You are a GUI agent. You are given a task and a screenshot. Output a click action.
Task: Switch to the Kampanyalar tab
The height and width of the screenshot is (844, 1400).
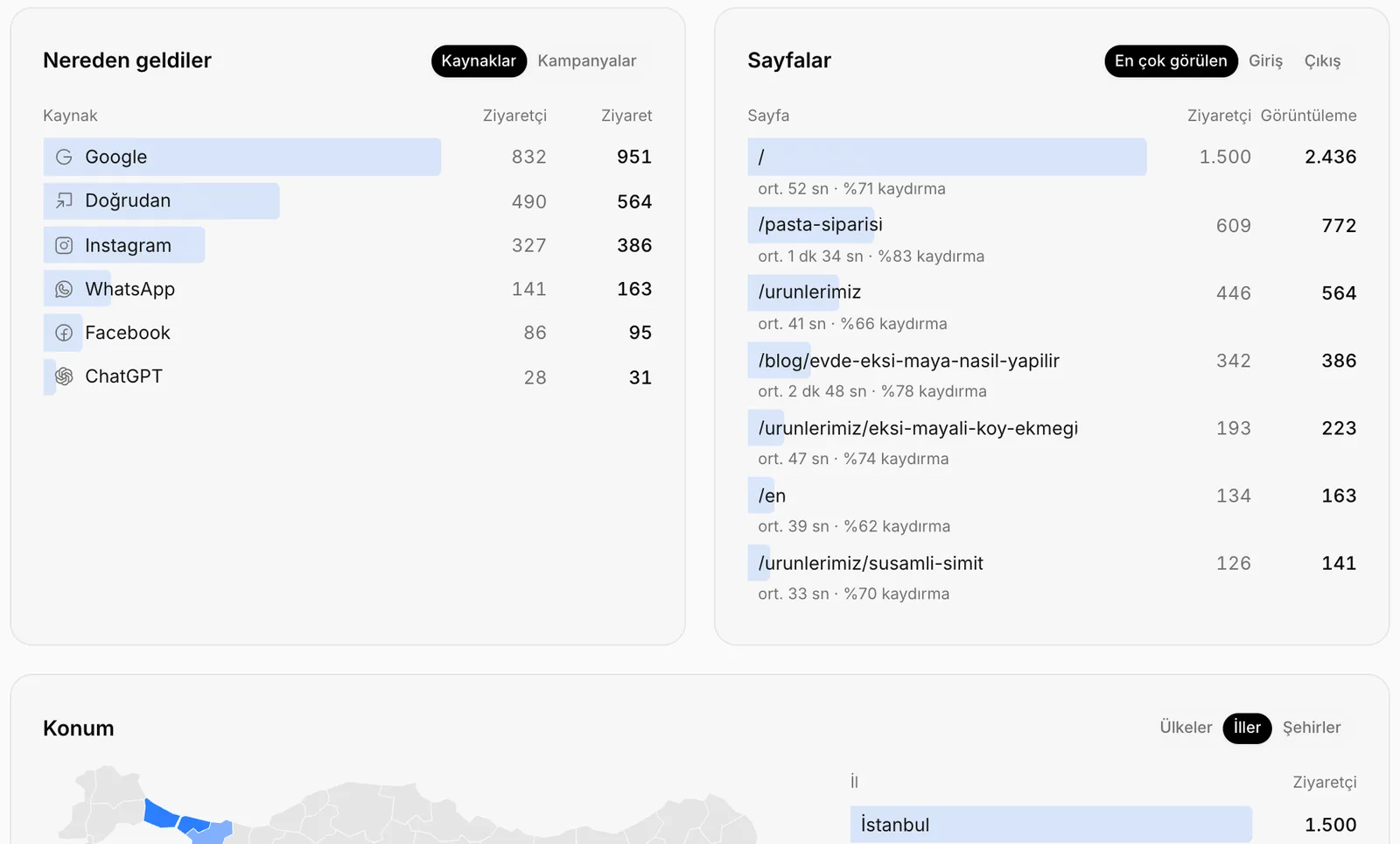click(587, 61)
